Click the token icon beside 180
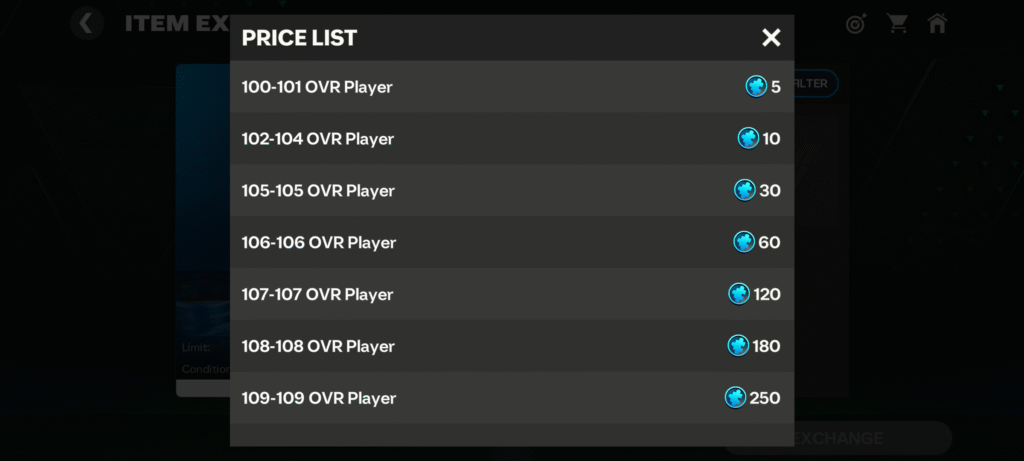The height and width of the screenshot is (461, 1024). pyautogui.click(x=738, y=346)
